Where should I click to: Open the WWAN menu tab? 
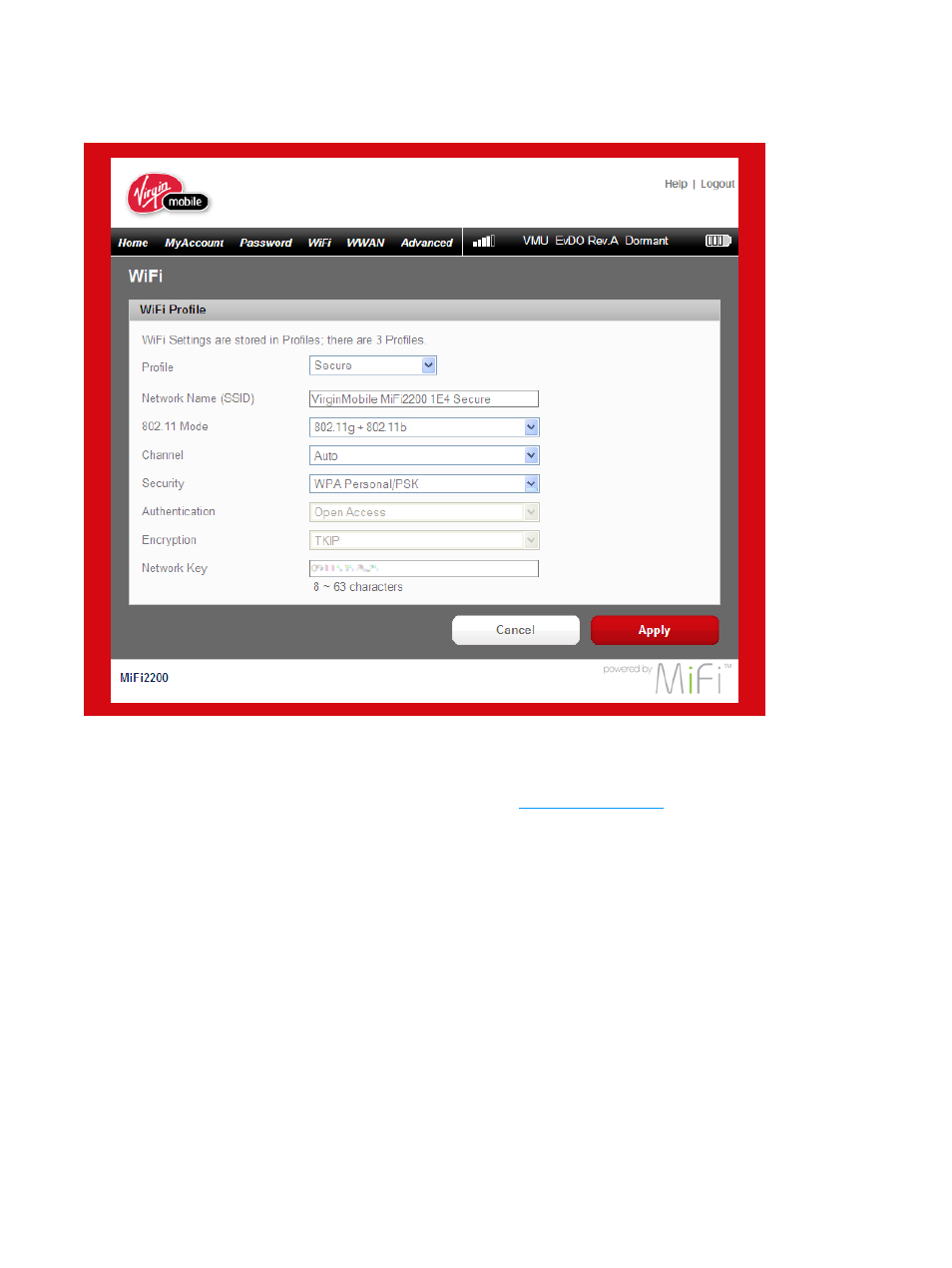pos(365,243)
